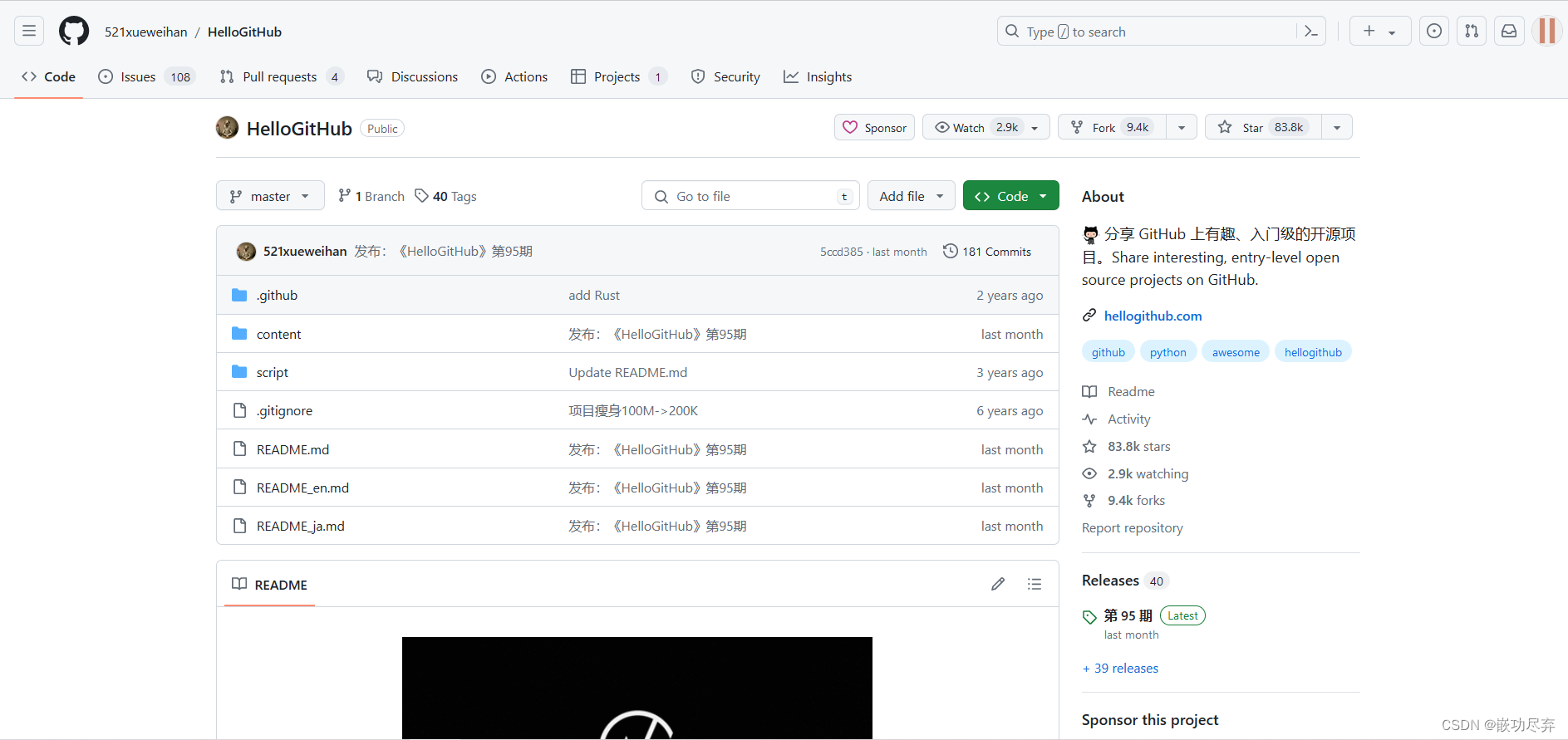The width and height of the screenshot is (1568, 740).
Task: Open the notifications inbox icon
Action: 1509,32
